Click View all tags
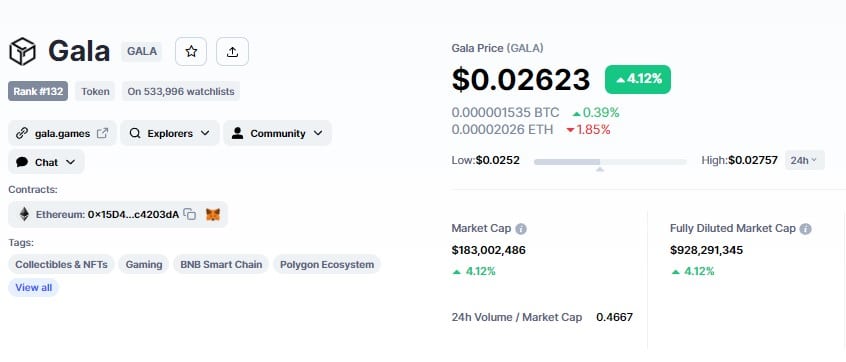846x362 pixels. pos(33,288)
